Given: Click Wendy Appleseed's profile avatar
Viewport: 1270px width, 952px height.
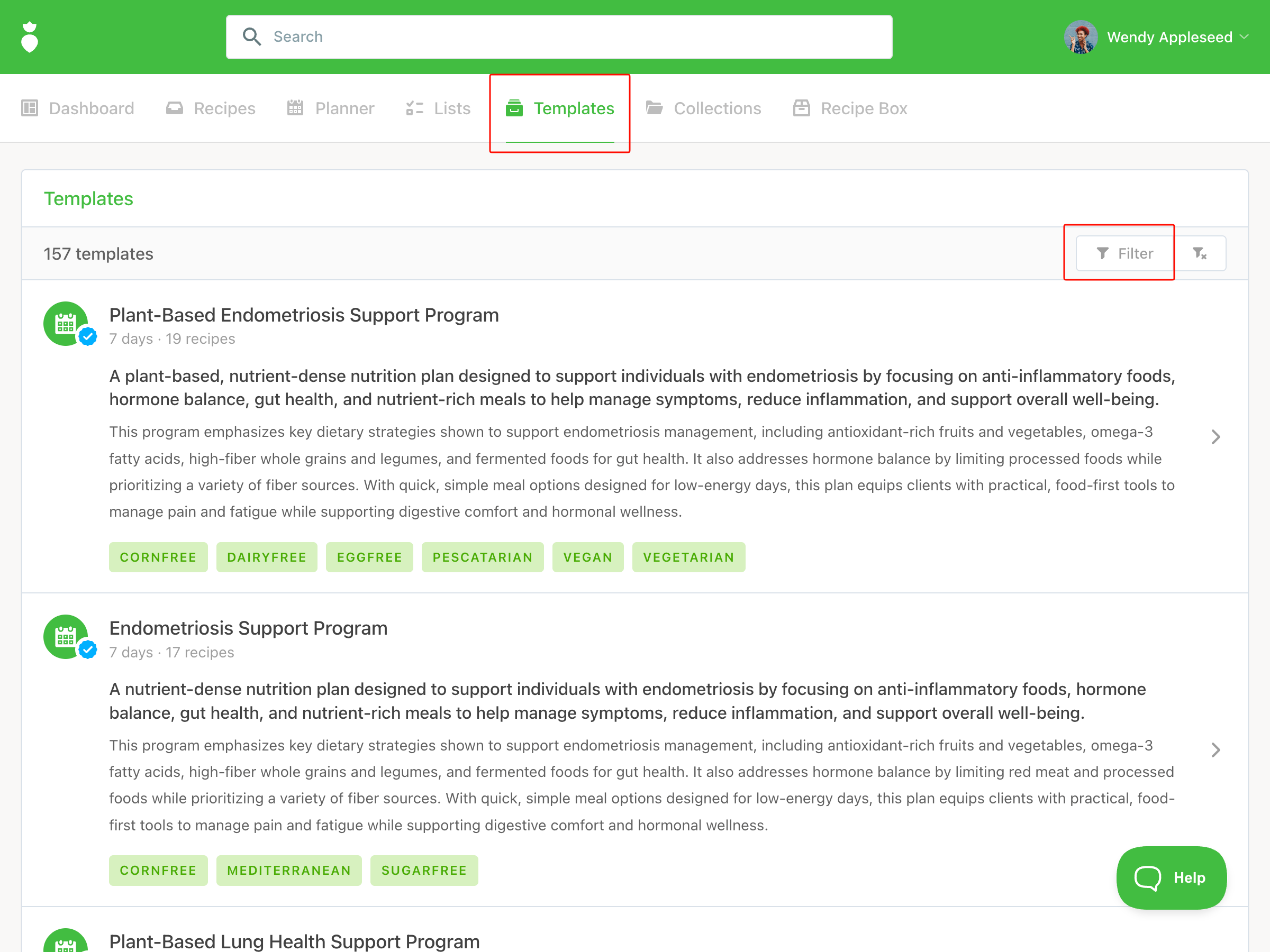Looking at the screenshot, I should 1080,38.
